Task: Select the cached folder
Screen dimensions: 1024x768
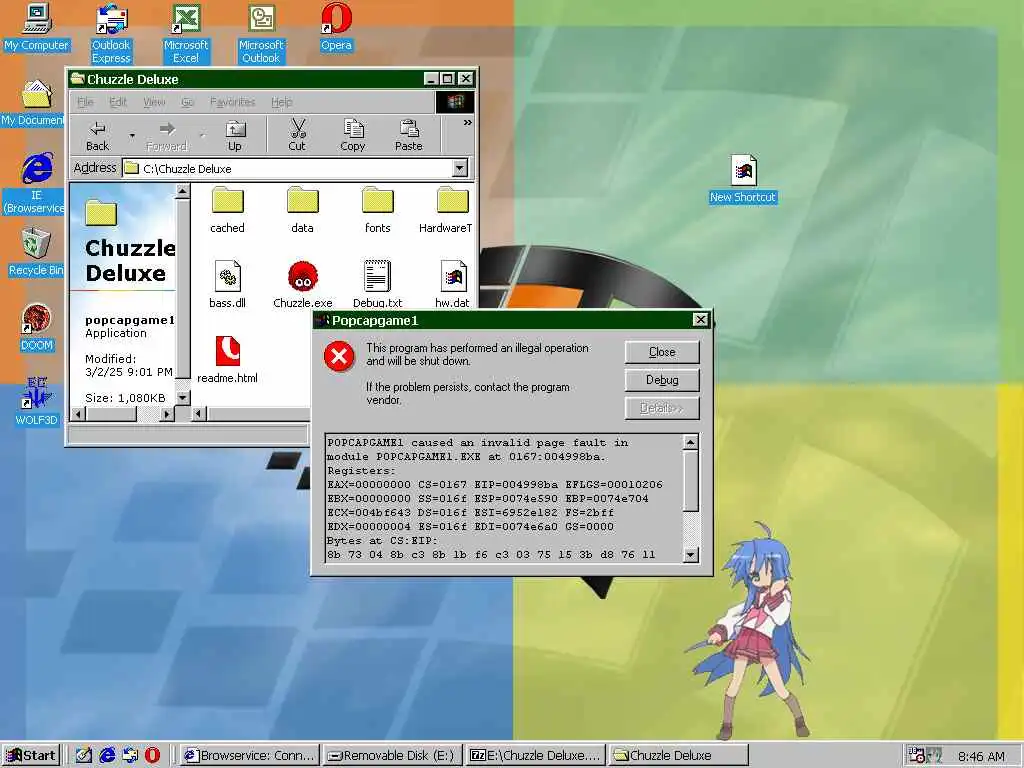Action: (x=227, y=210)
